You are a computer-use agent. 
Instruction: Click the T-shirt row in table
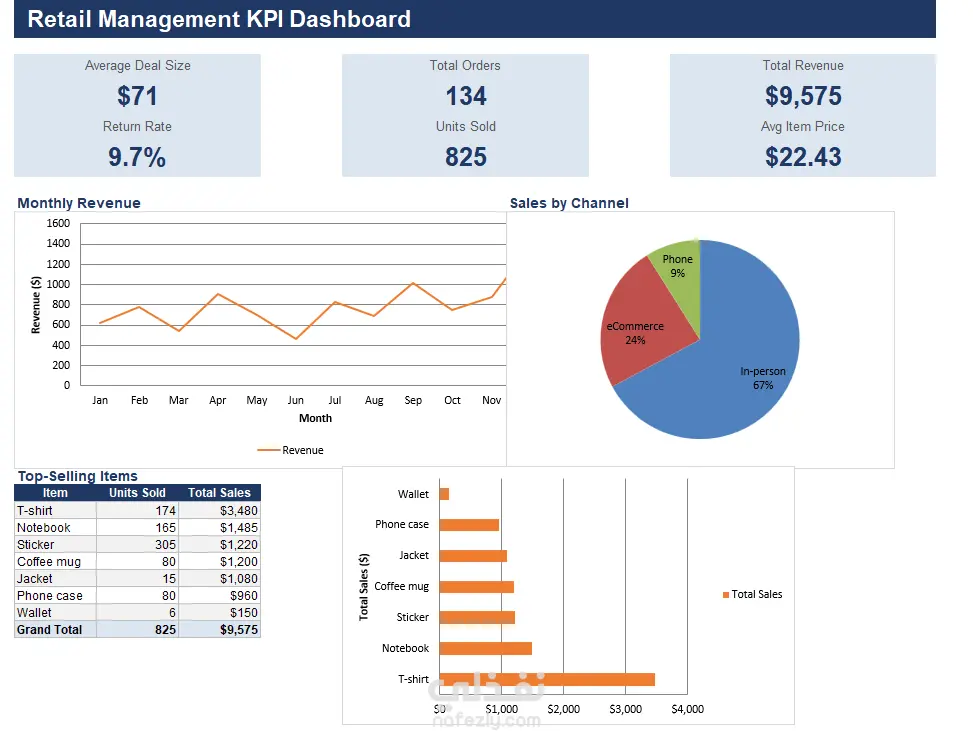(x=137, y=510)
